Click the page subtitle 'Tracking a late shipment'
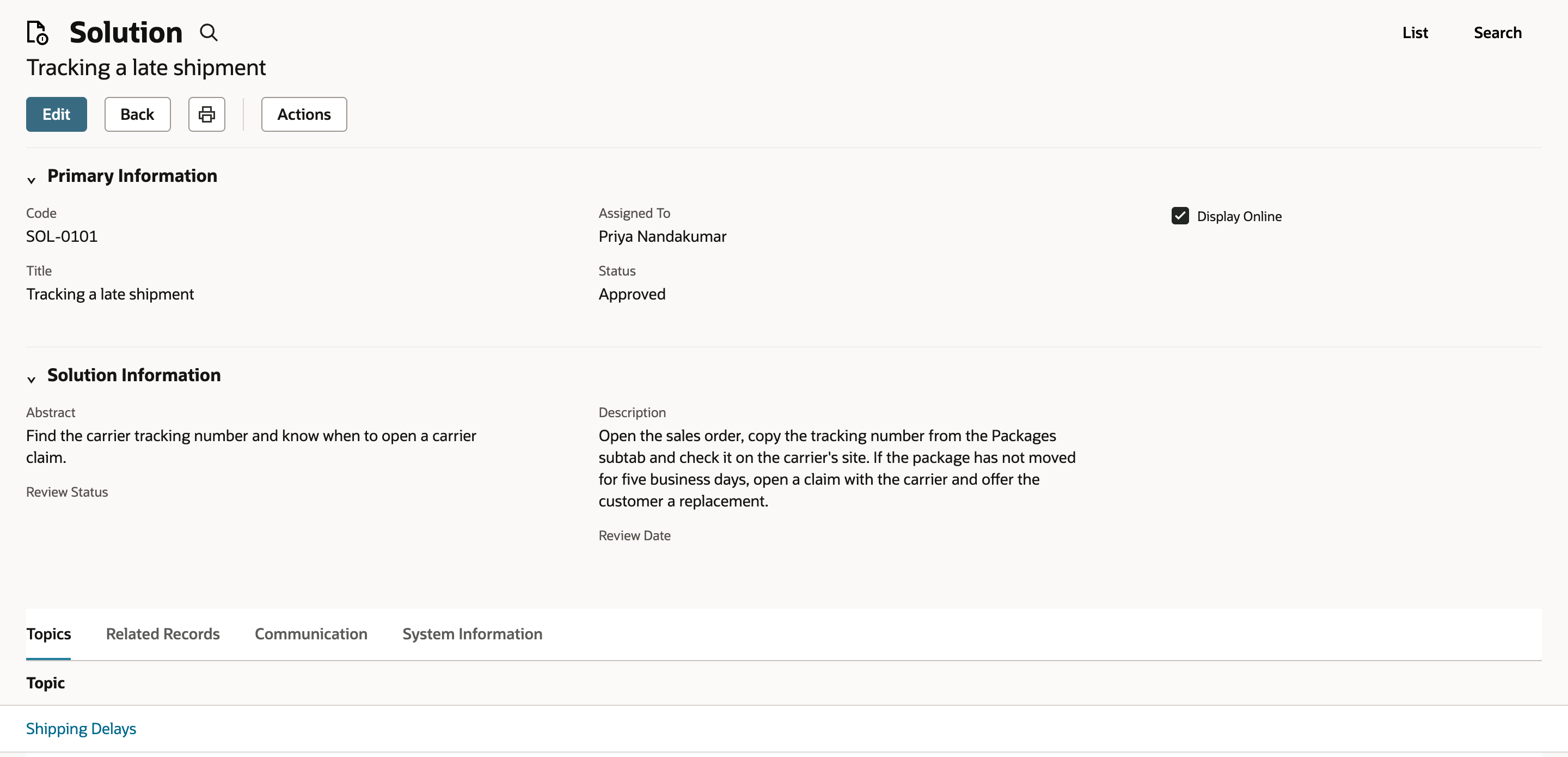The image size is (1568, 757). pos(146,67)
